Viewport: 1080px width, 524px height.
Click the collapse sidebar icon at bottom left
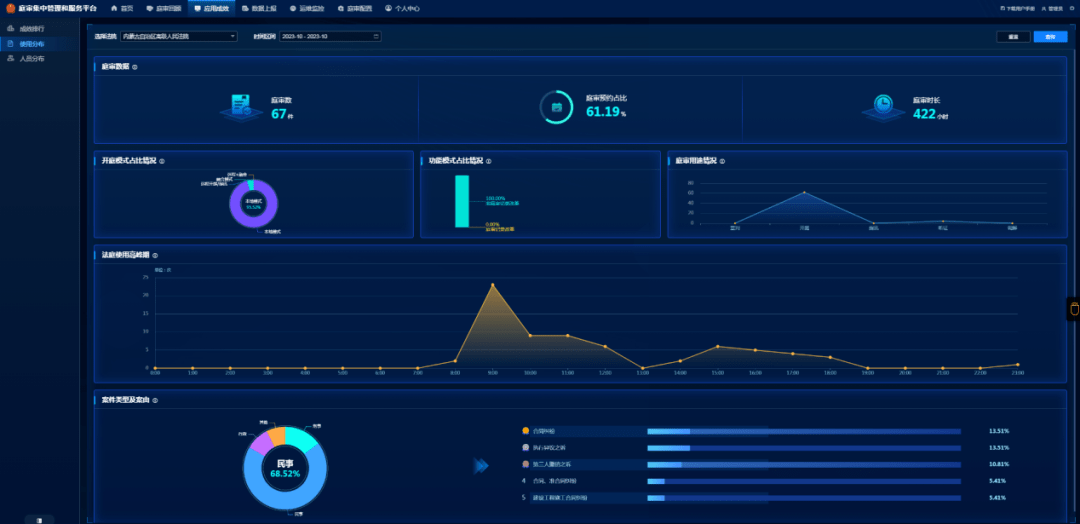click(x=39, y=519)
